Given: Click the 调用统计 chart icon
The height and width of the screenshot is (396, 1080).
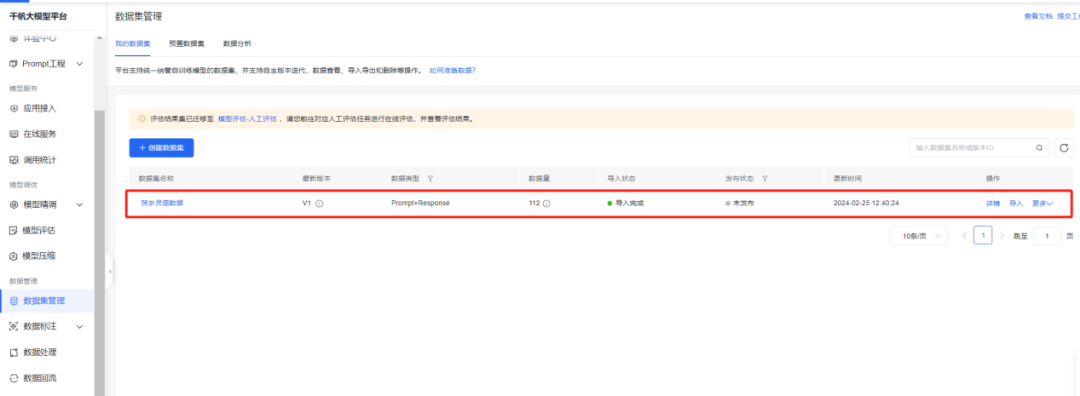Looking at the screenshot, I should pyautogui.click(x=13, y=160).
